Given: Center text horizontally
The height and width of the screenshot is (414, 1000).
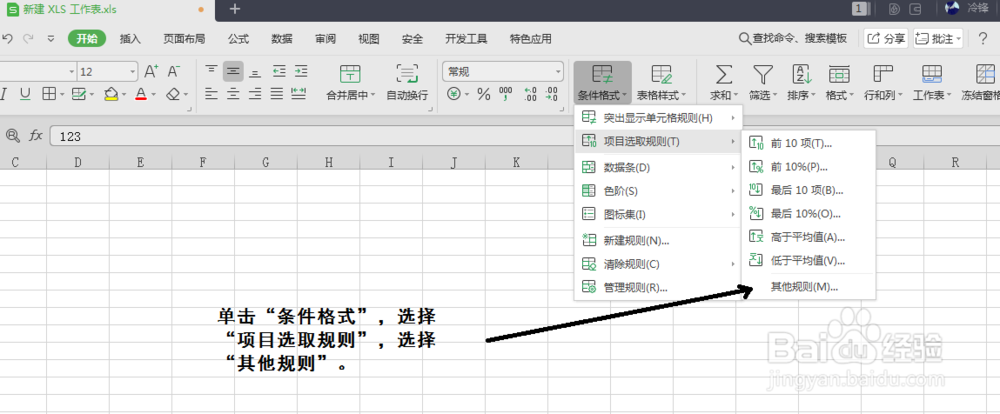Looking at the screenshot, I should tap(233, 94).
